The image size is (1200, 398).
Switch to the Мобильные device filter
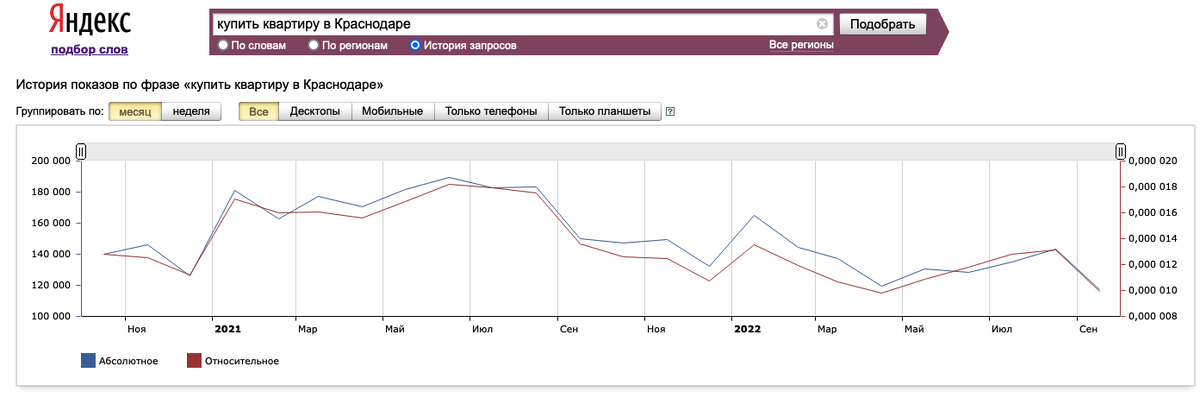392,111
